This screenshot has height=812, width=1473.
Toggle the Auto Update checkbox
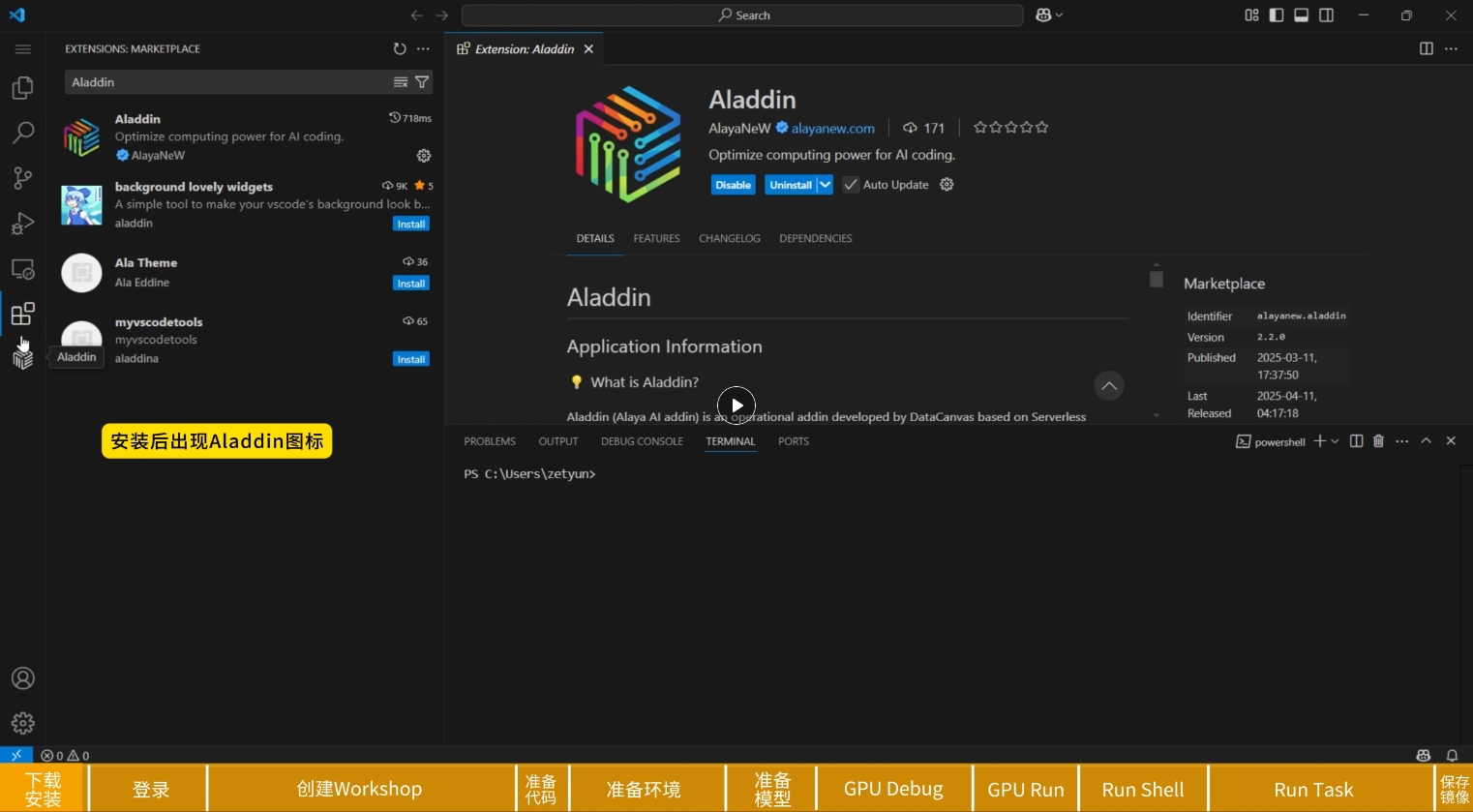coord(851,185)
